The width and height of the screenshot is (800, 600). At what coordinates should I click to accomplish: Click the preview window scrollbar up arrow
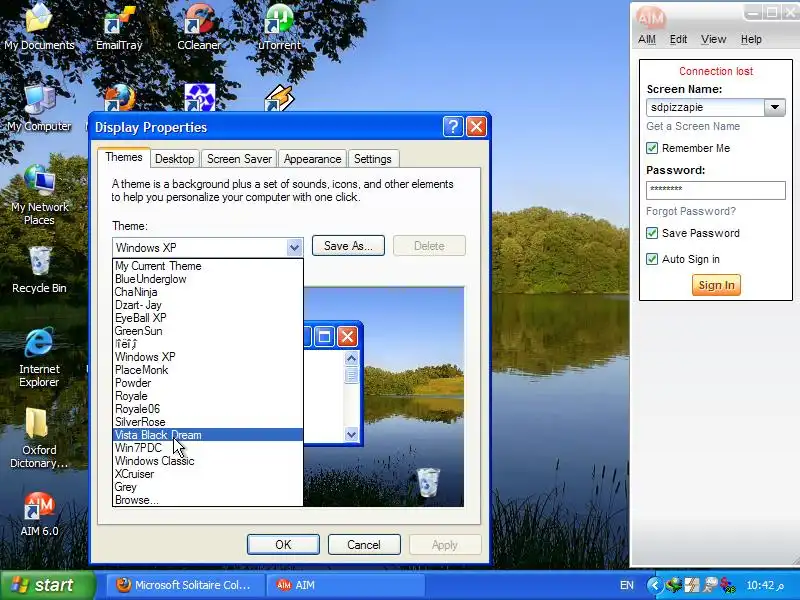tap(352, 359)
